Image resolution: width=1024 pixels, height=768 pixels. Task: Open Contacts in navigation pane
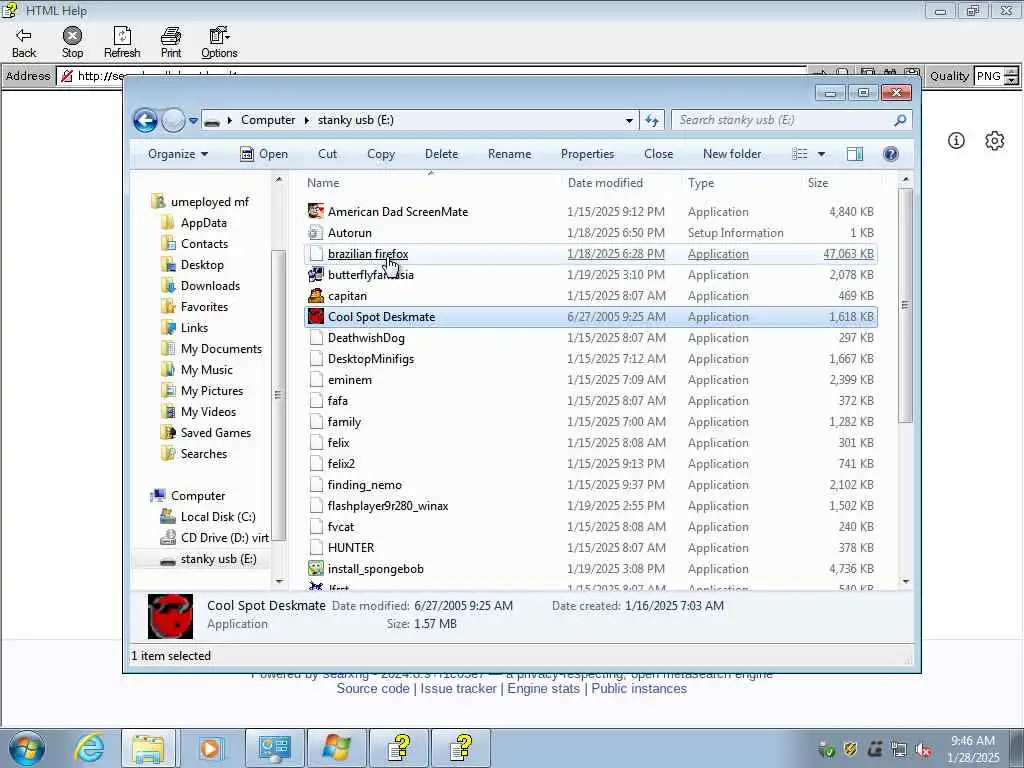click(204, 244)
